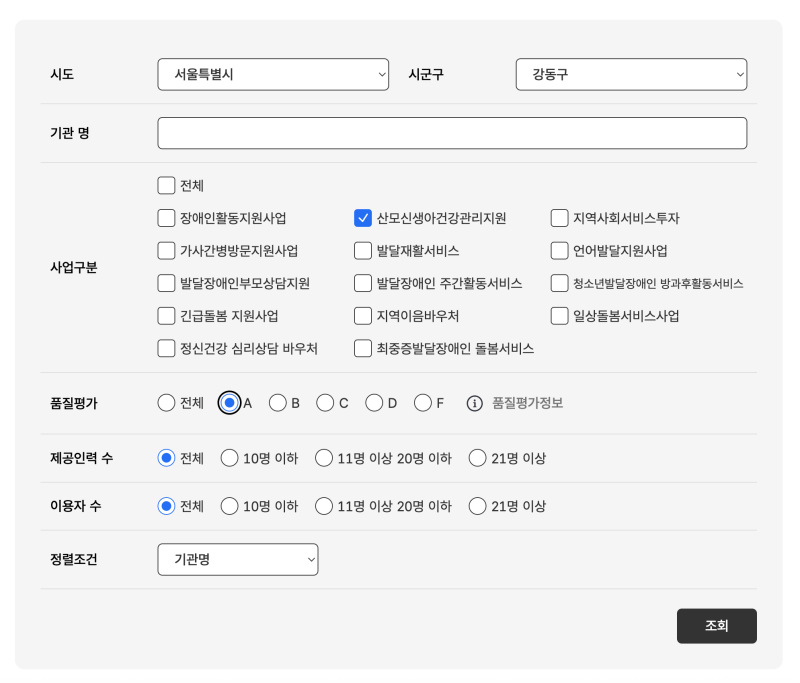
Task: Check 지역사회서비스투자 checkbox
Action: pos(559,218)
